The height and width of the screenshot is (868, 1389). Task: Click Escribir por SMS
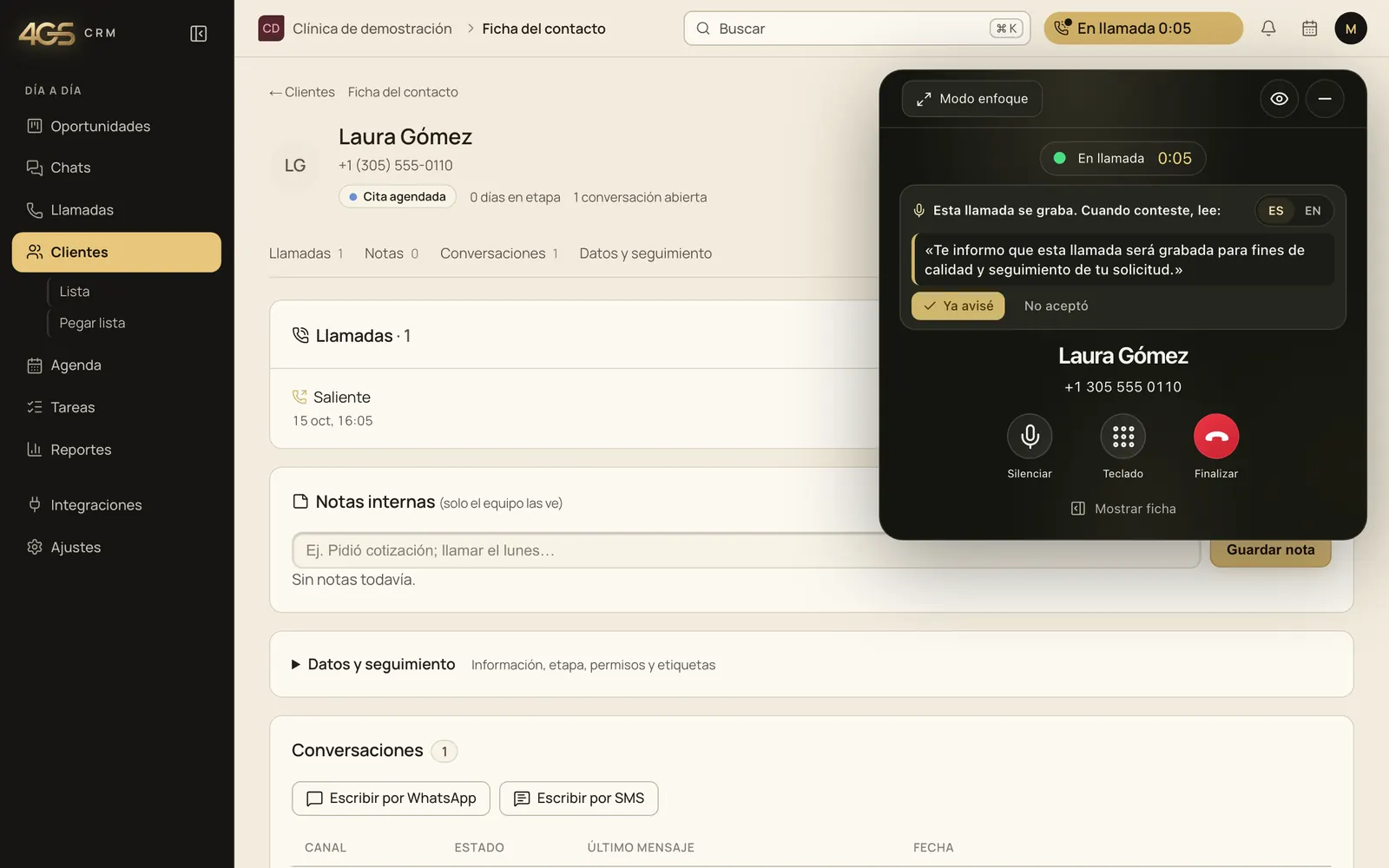click(x=578, y=799)
